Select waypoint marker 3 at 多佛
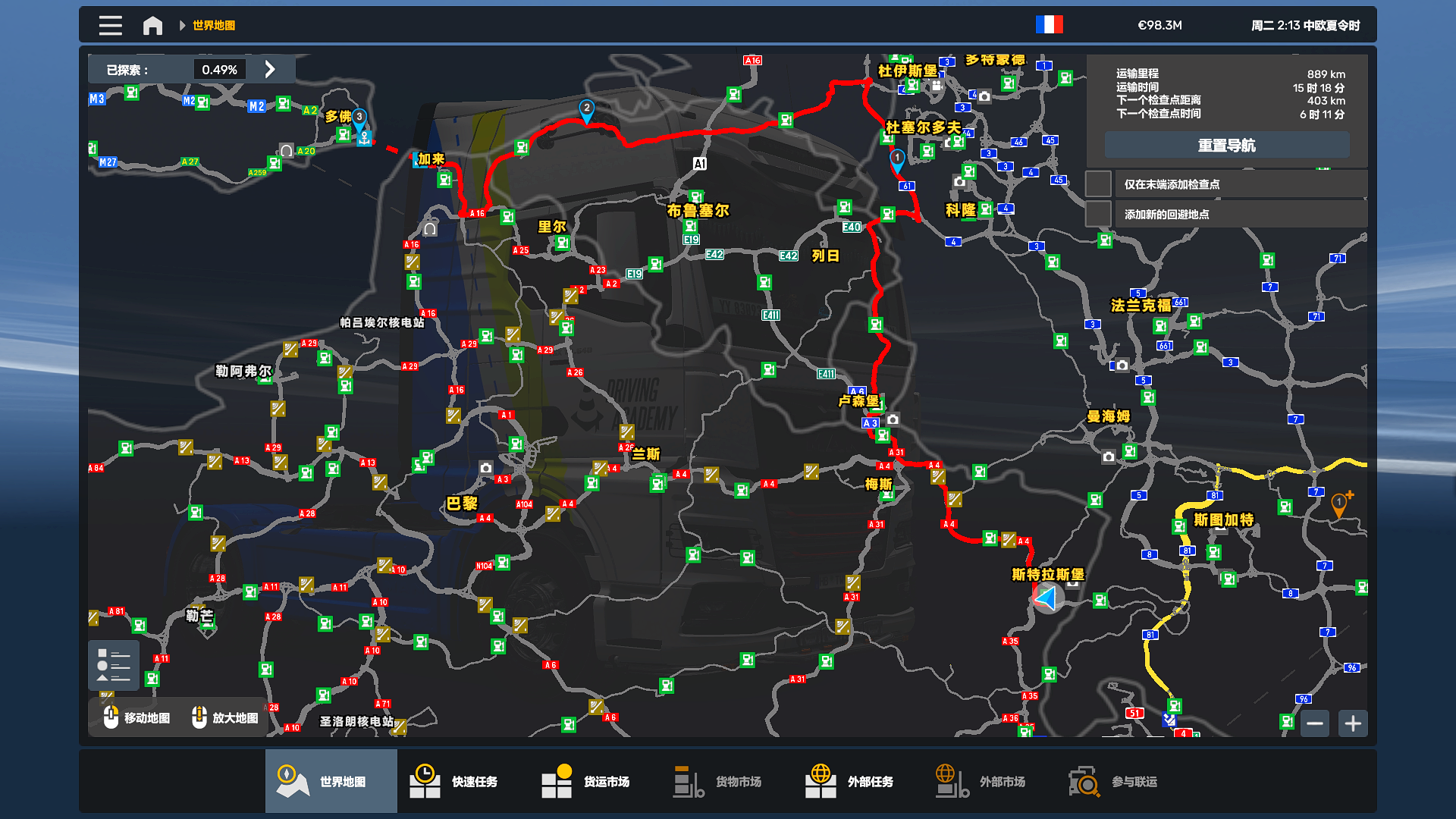1456x819 pixels. pos(359,119)
